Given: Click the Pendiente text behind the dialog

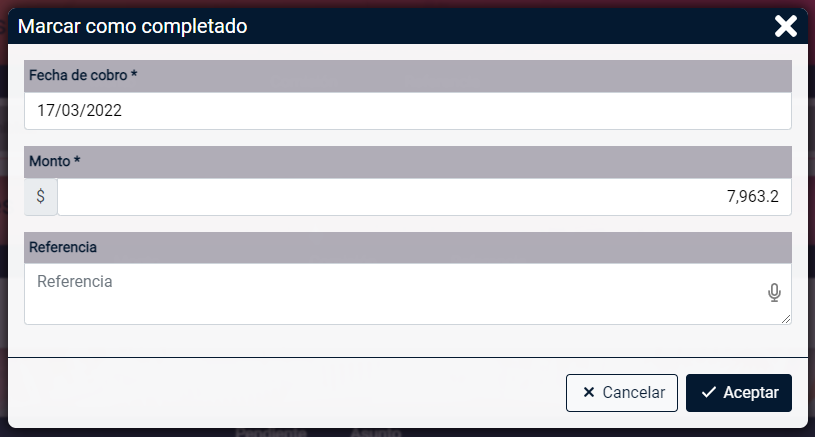Looking at the screenshot, I should point(270,432).
